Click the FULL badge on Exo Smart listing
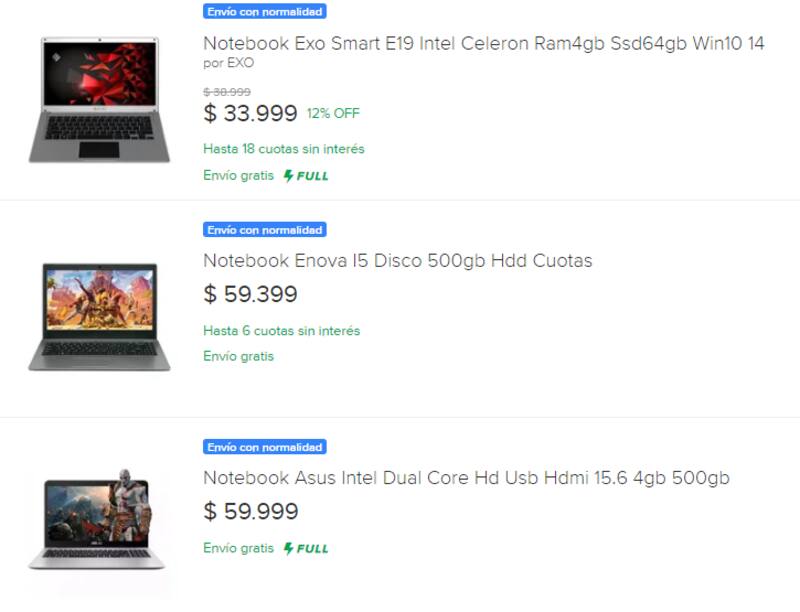The width and height of the screenshot is (800, 612). 306,176
